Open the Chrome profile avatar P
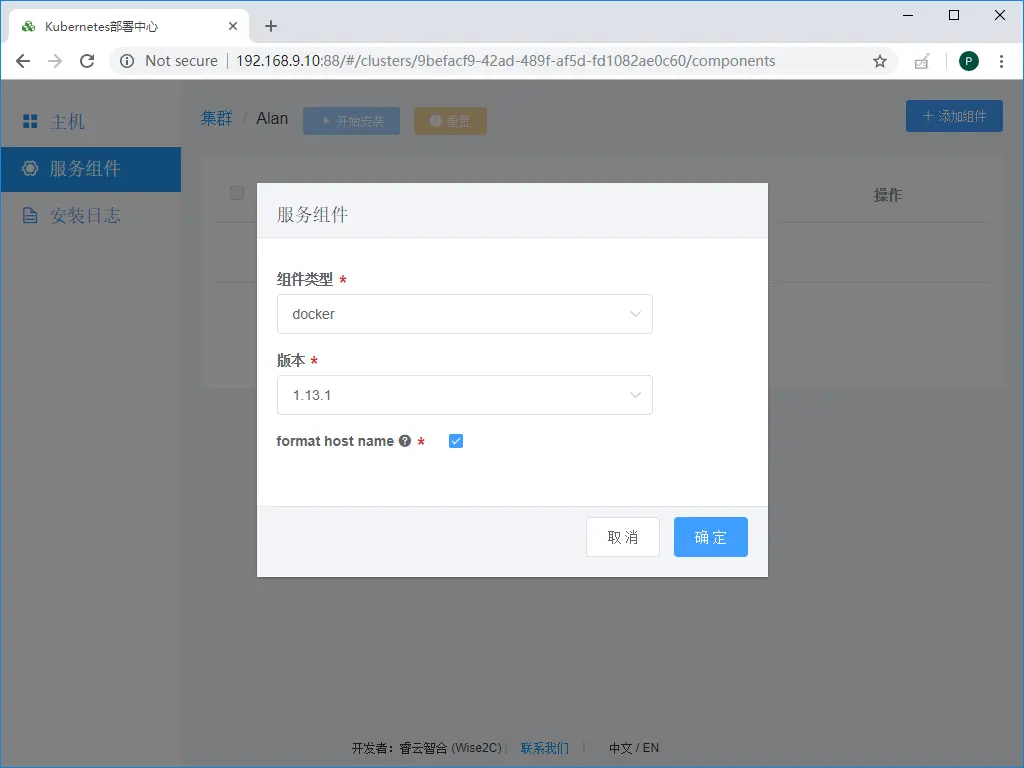 click(968, 61)
